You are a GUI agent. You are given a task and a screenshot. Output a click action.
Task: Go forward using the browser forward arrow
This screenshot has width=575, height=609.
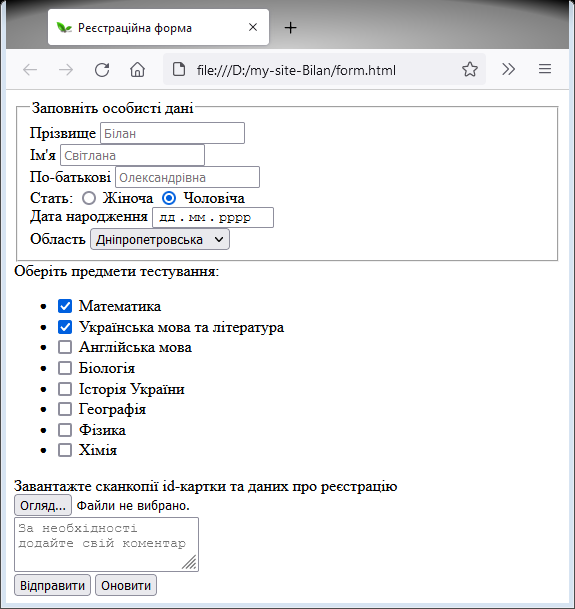point(66,70)
